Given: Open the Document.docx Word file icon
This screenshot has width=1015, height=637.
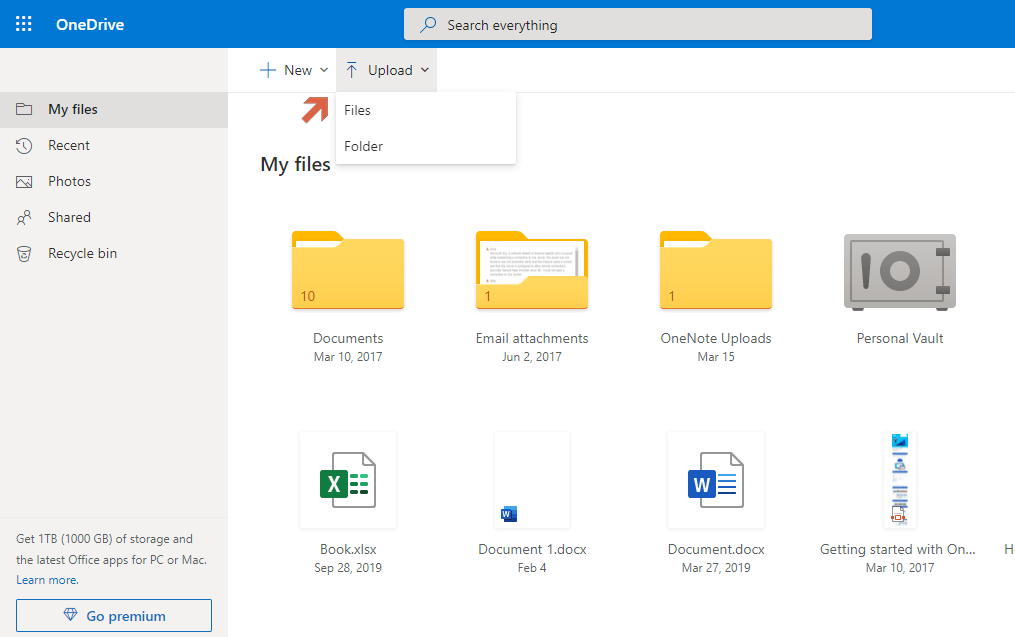Looking at the screenshot, I should [716, 480].
